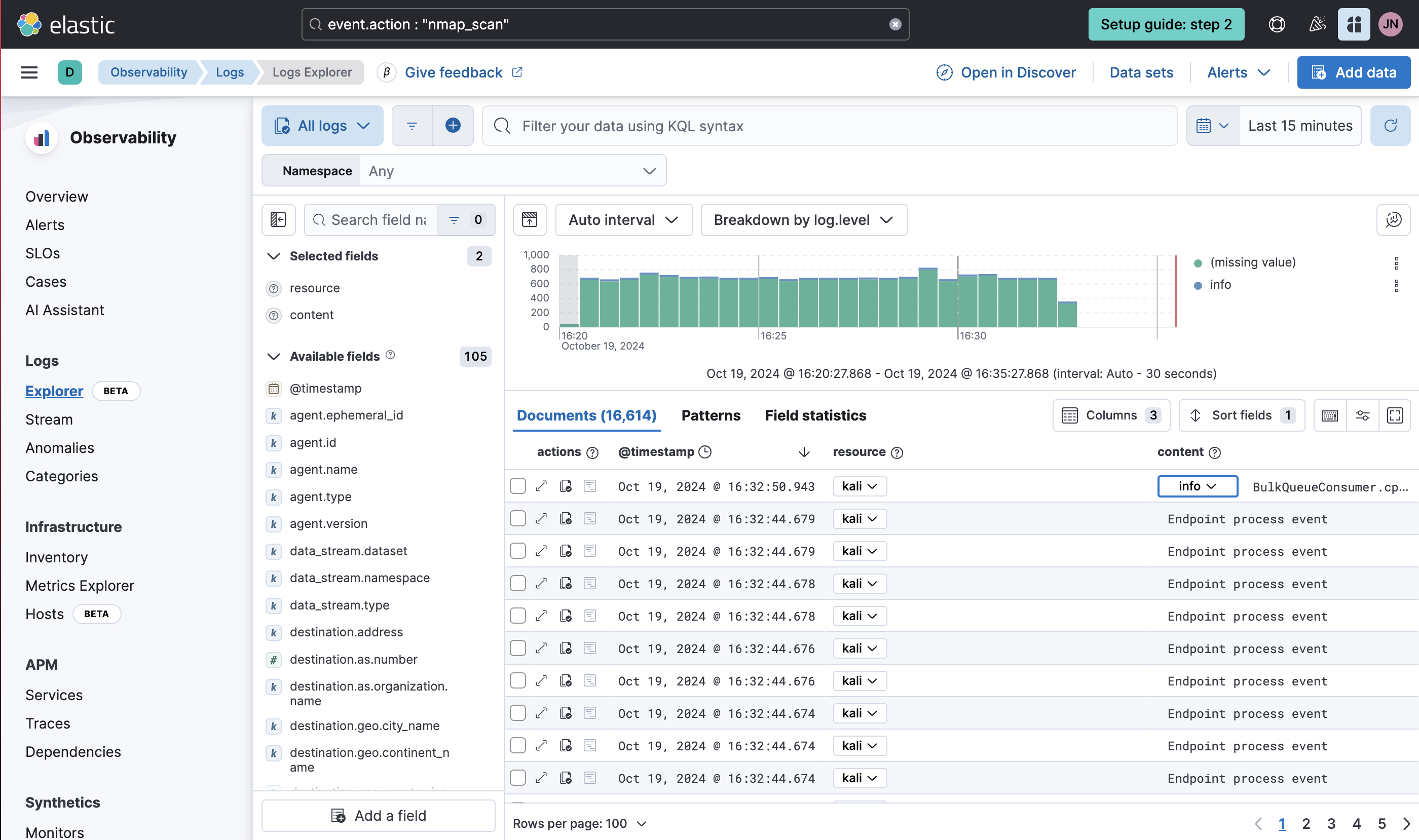Switch to Field statistics tab
1419x840 pixels.
coord(815,415)
